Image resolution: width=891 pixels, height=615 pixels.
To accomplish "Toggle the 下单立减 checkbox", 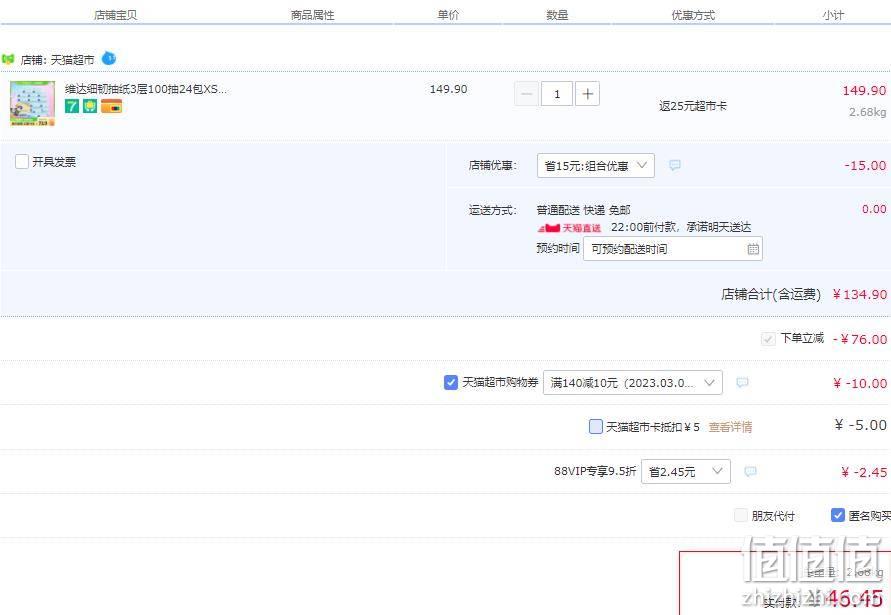I will (768, 339).
